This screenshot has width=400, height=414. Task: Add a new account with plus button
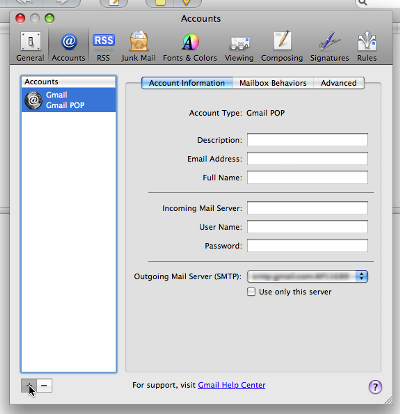pyautogui.click(x=29, y=386)
